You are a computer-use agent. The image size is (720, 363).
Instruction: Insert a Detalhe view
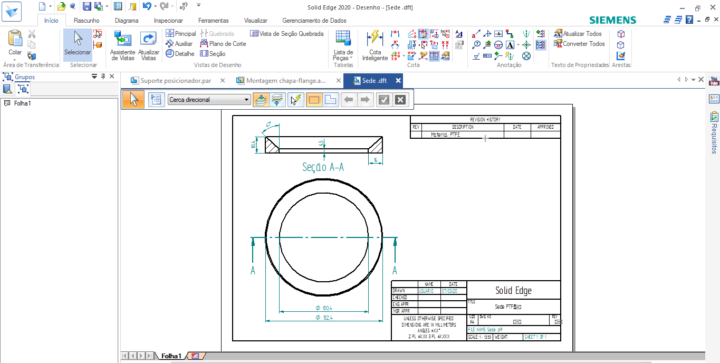(180, 54)
